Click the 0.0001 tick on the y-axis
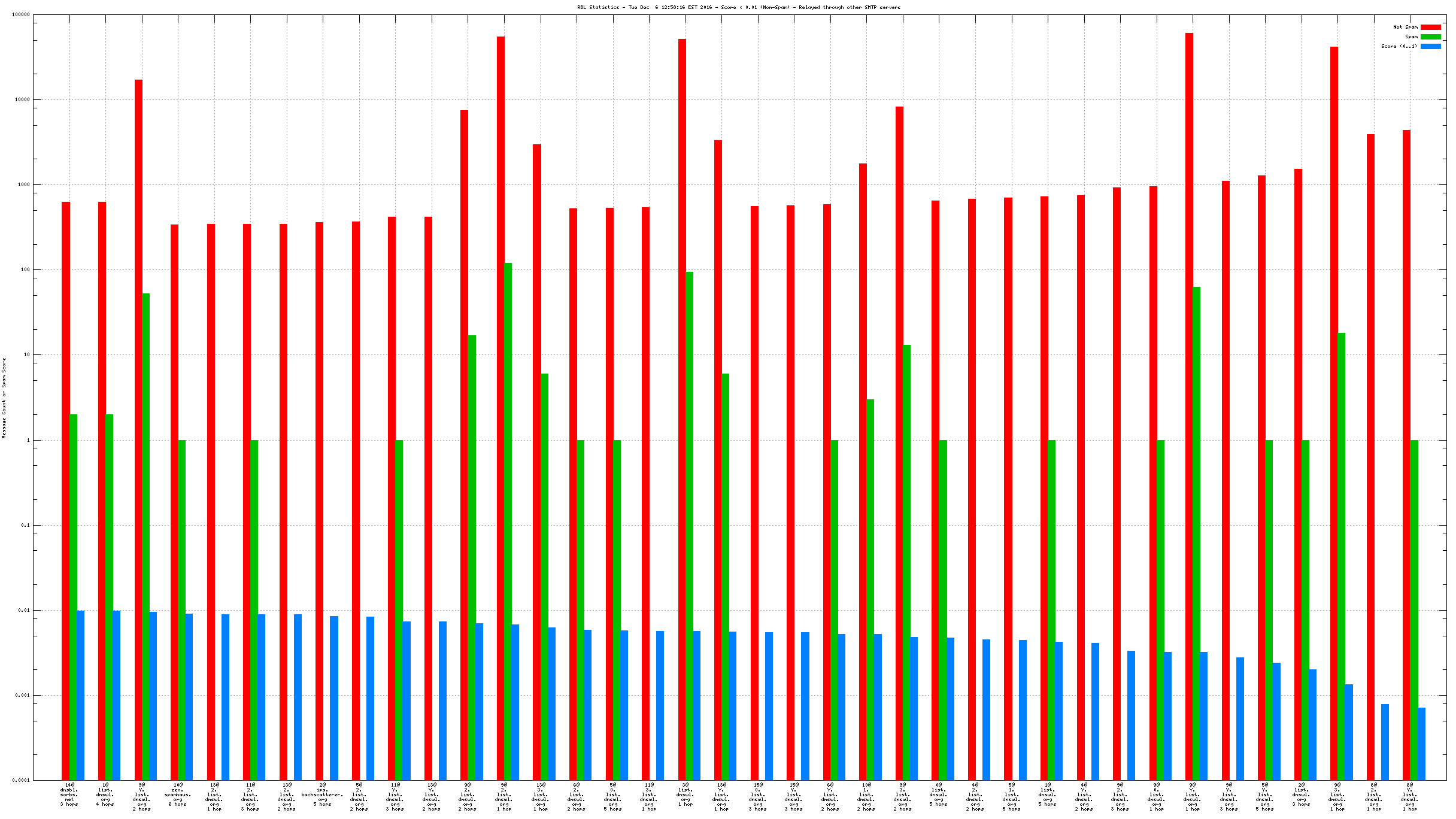This screenshot has height=819, width=1456. pyautogui.click(x=21, y=780)
